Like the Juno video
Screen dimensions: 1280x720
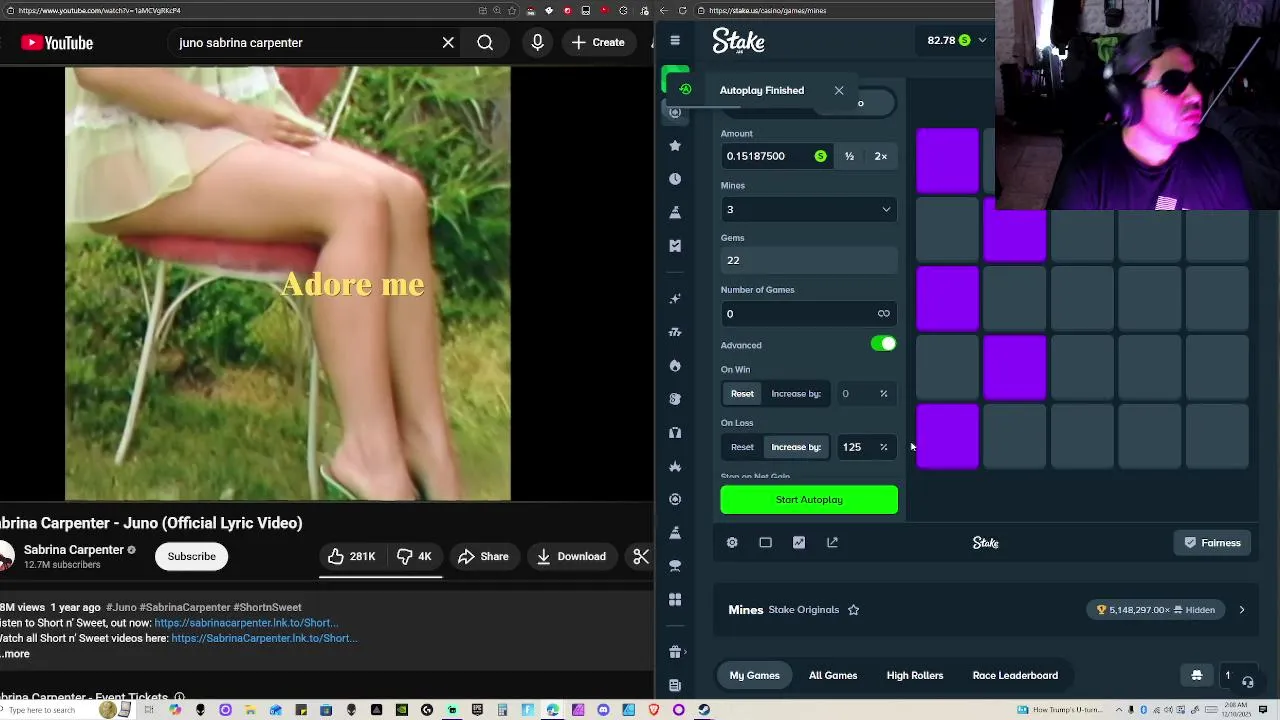pyautogui.click(x=351, y=556)
